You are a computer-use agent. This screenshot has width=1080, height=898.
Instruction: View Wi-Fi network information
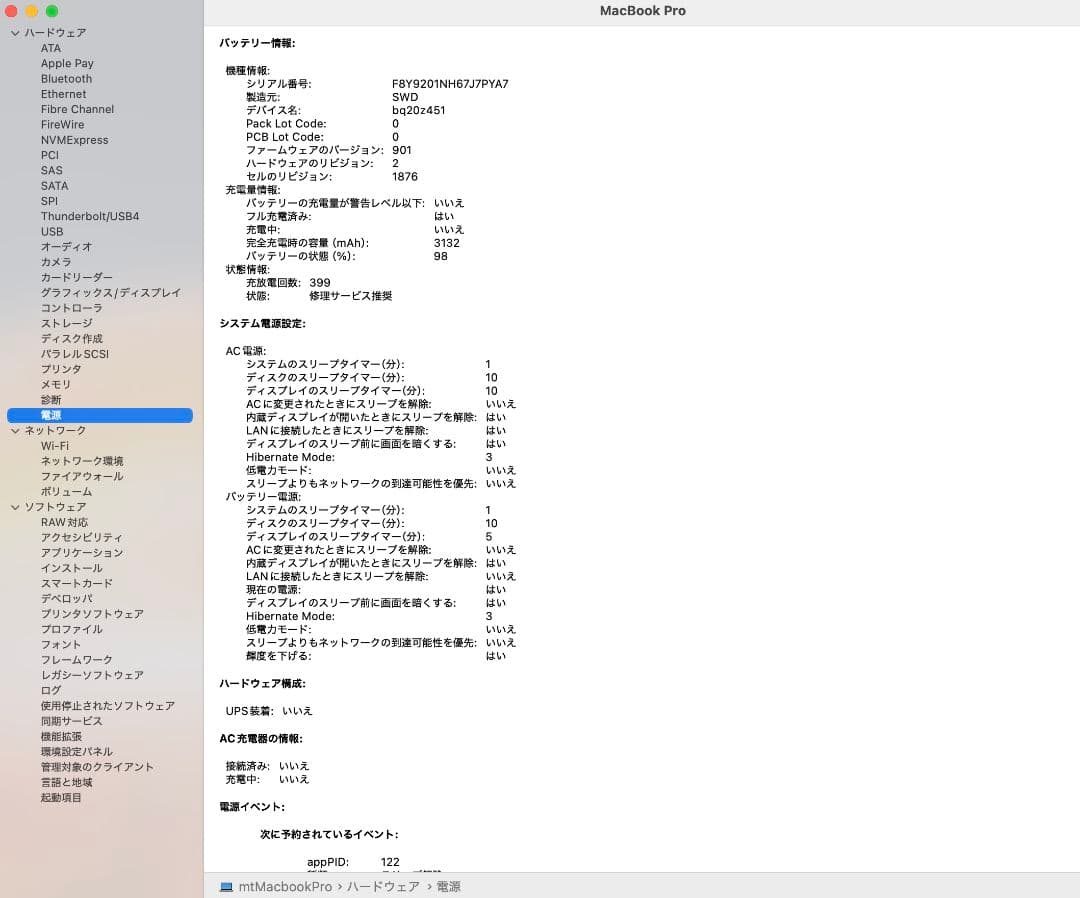(x=53, y=445)
